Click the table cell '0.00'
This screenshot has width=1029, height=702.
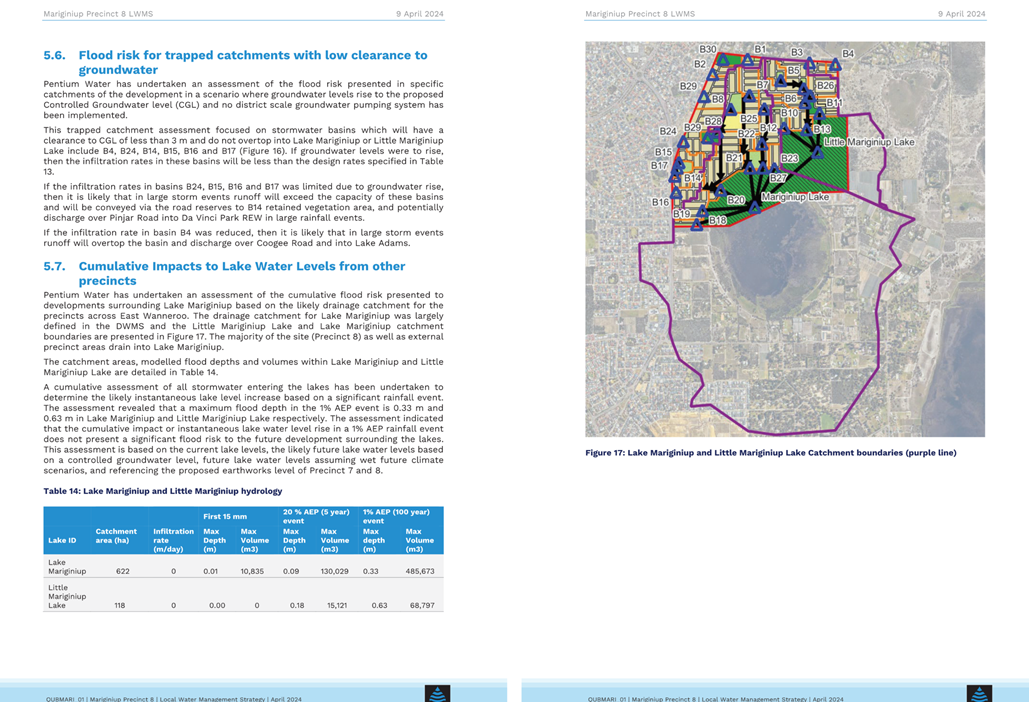pyautogui.click(x=217, y=606)
